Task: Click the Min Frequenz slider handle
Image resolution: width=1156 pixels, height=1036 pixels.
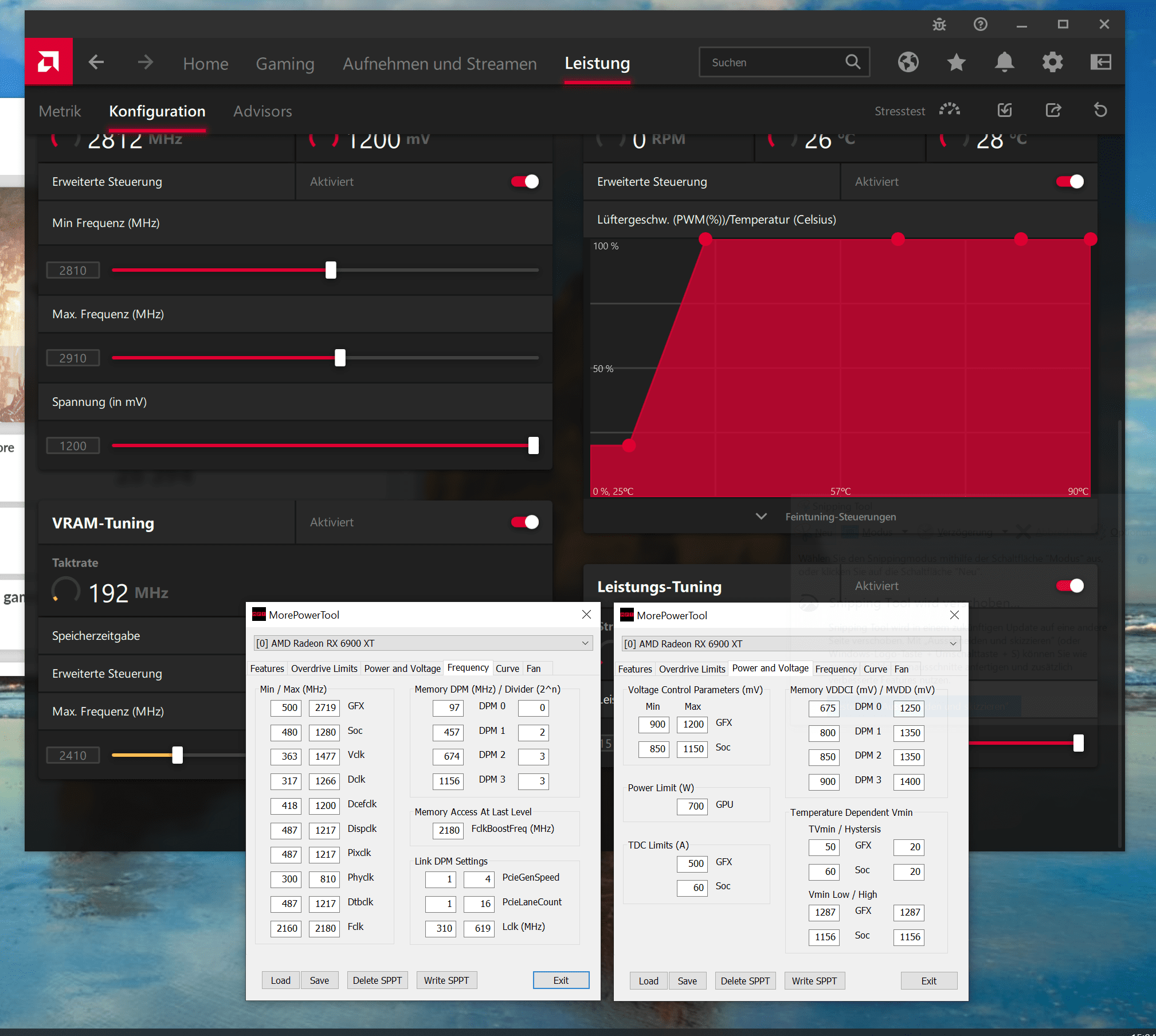Action: (x=331, y=270)
